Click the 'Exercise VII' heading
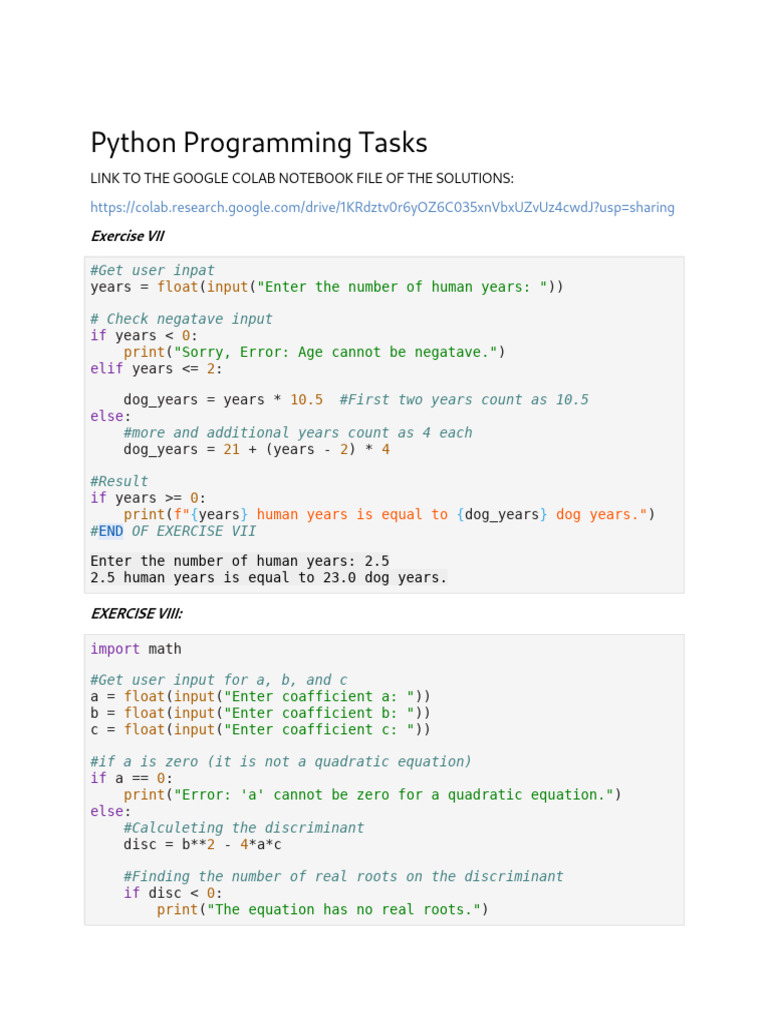This screenshot has height=1024, width=768. 127,236
